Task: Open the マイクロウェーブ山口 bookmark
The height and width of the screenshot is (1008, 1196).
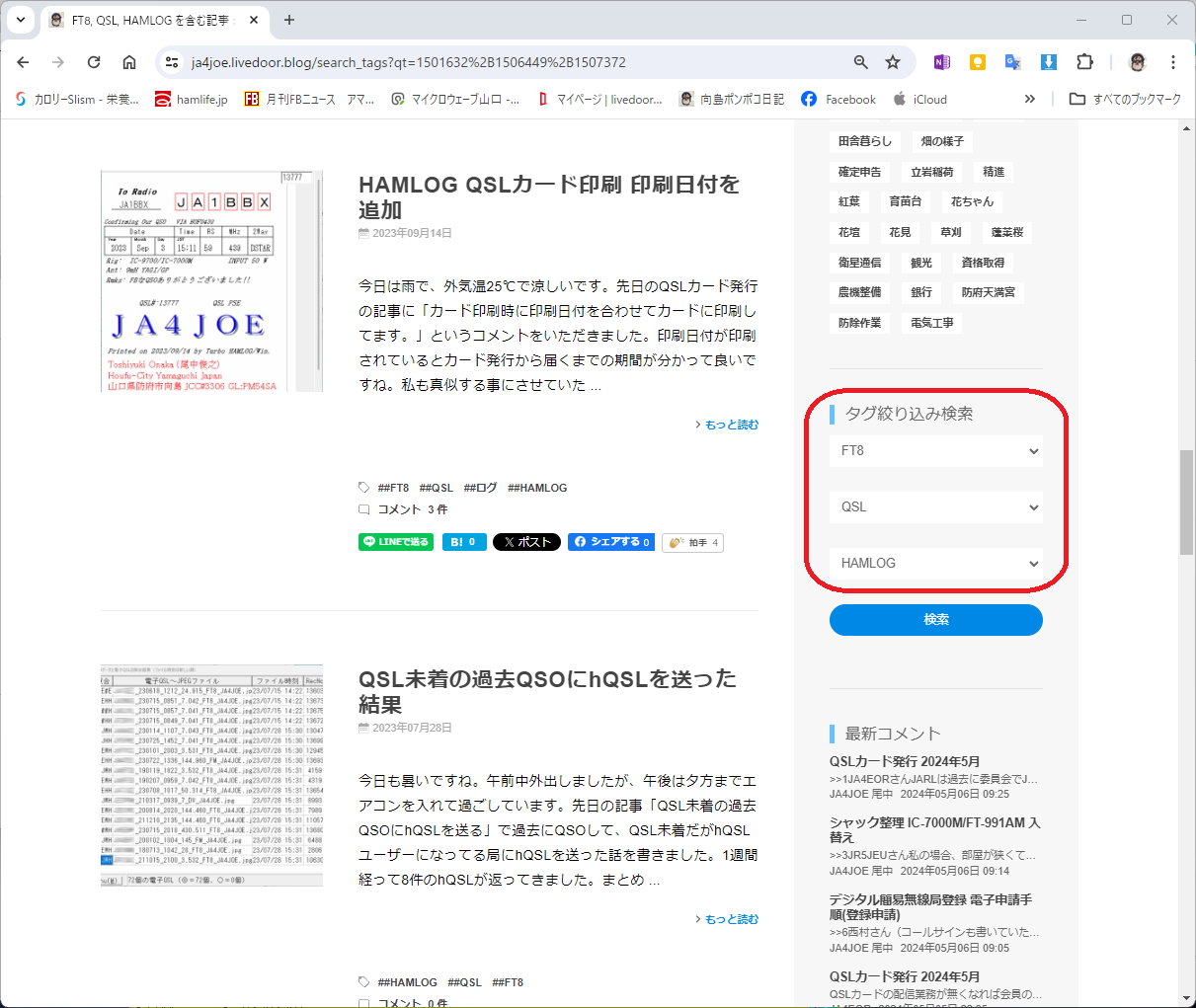Action: (x=455, y=99)
